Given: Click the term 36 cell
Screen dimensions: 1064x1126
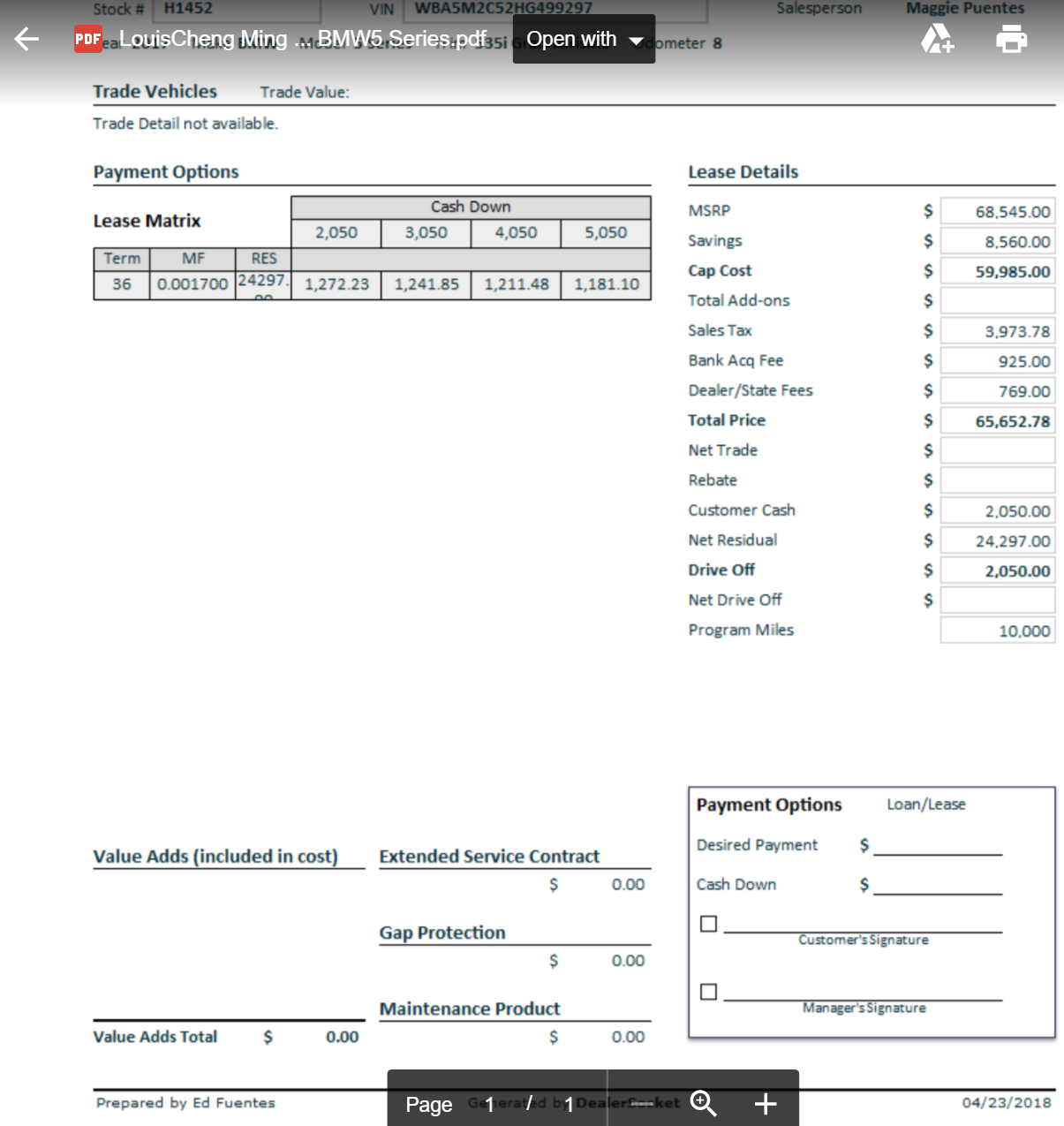Looking at the screenshot, I should (122, 284).
